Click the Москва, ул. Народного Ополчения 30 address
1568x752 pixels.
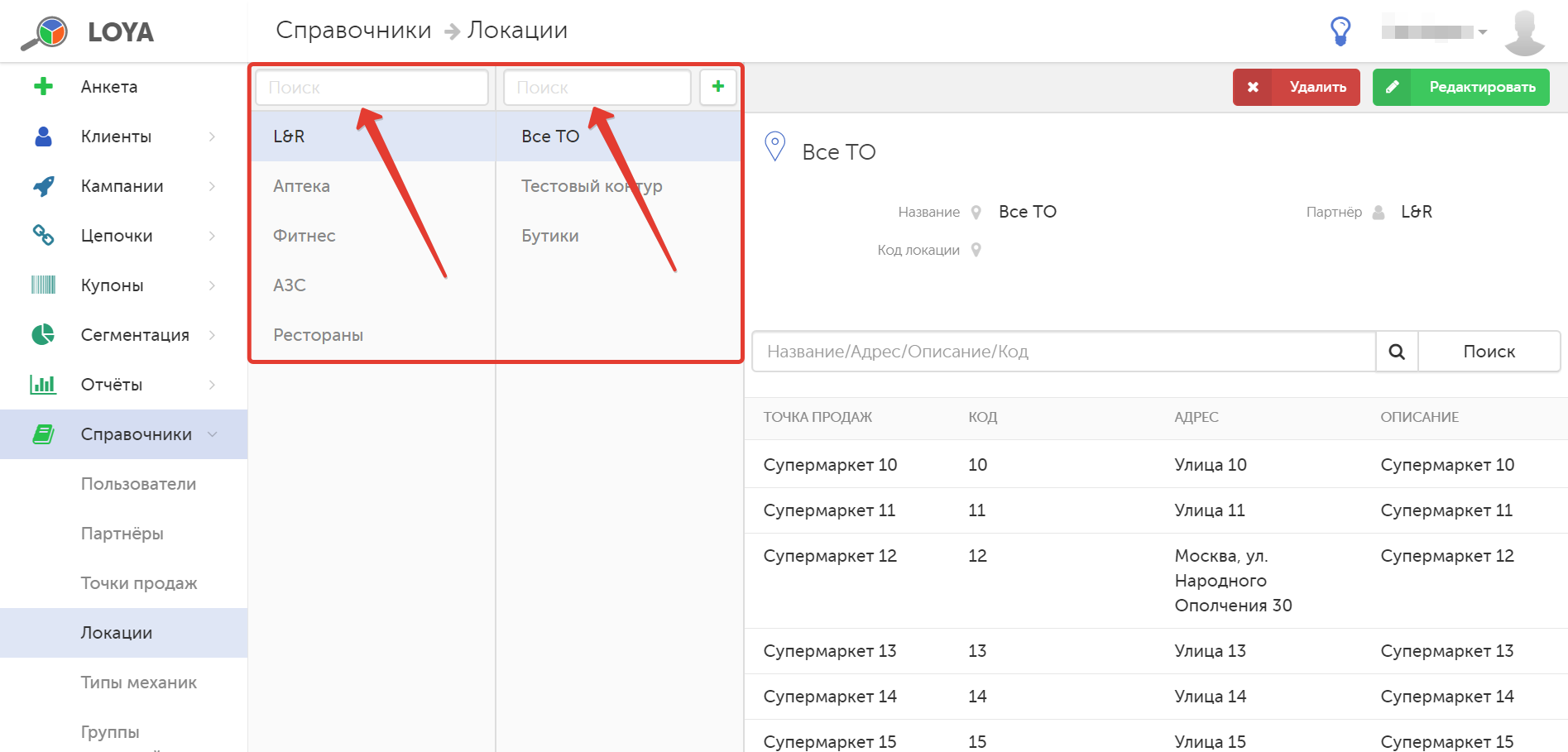(x=1233, y=581)
